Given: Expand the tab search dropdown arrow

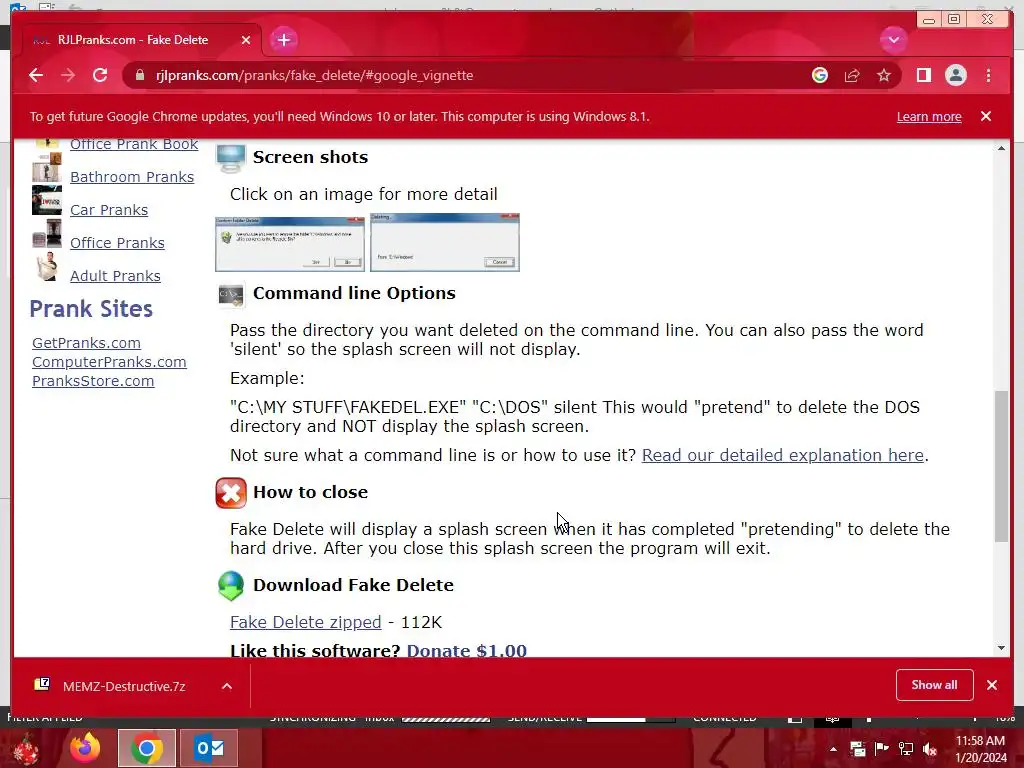Looking at the screenshot, I should click(893, 40).
